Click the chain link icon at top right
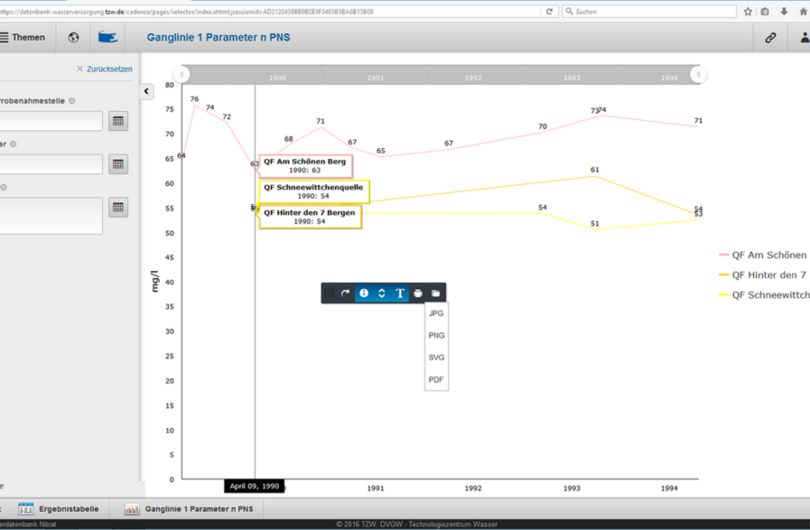Image resolution: width=810 pixels, height=530 pixels. coord(771,37)
